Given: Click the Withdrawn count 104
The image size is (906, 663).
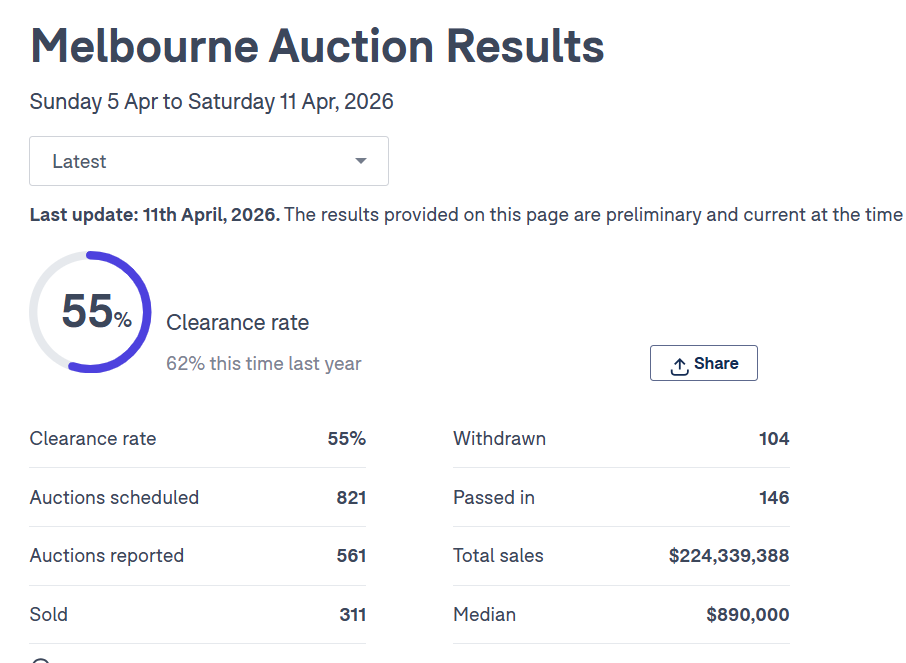Looking at the screenshot, I should point(774,438).
